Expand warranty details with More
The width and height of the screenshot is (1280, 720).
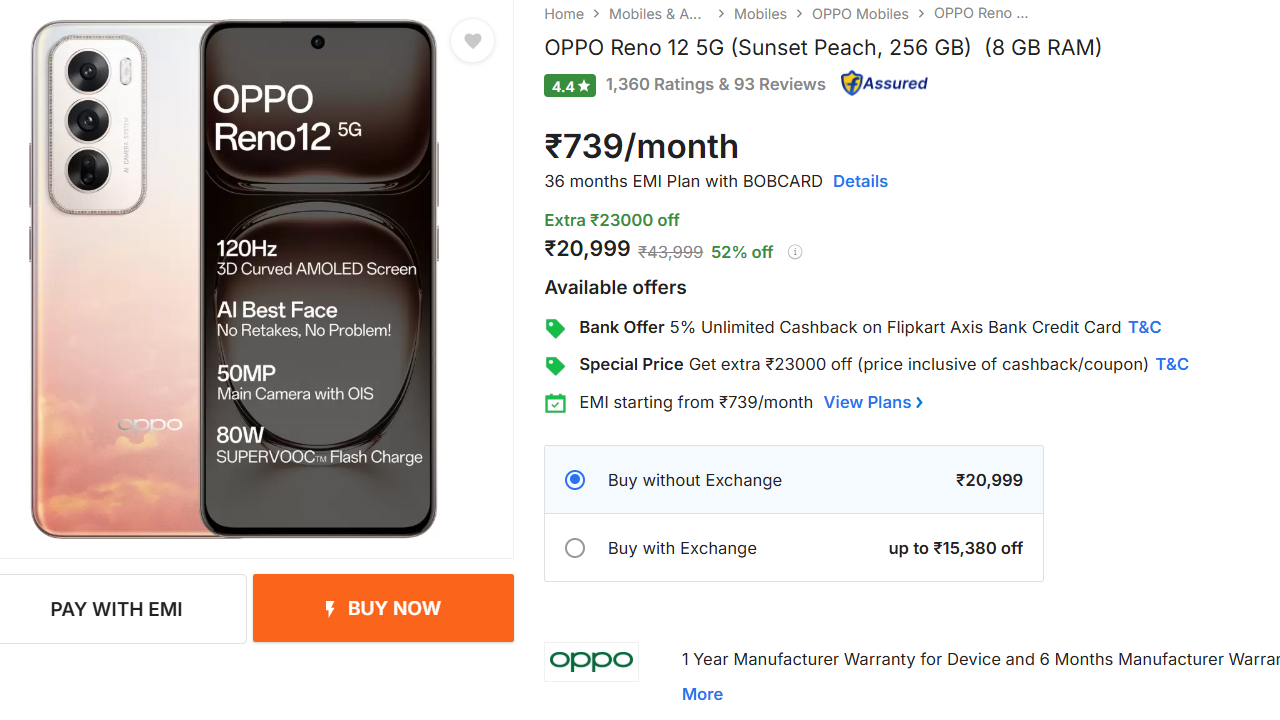point(702,694)
